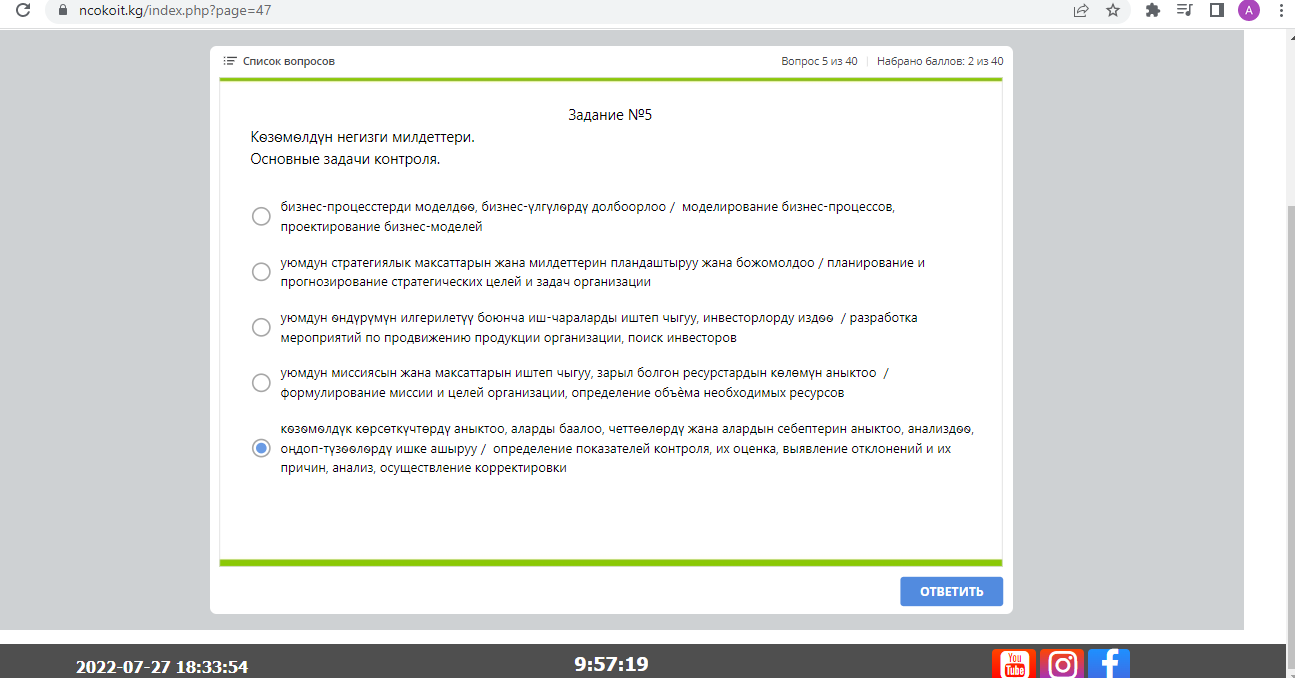Open the media control icon in toolbar
The height and width of the screenshot is (678, 1295).
tap(1185, 11)
